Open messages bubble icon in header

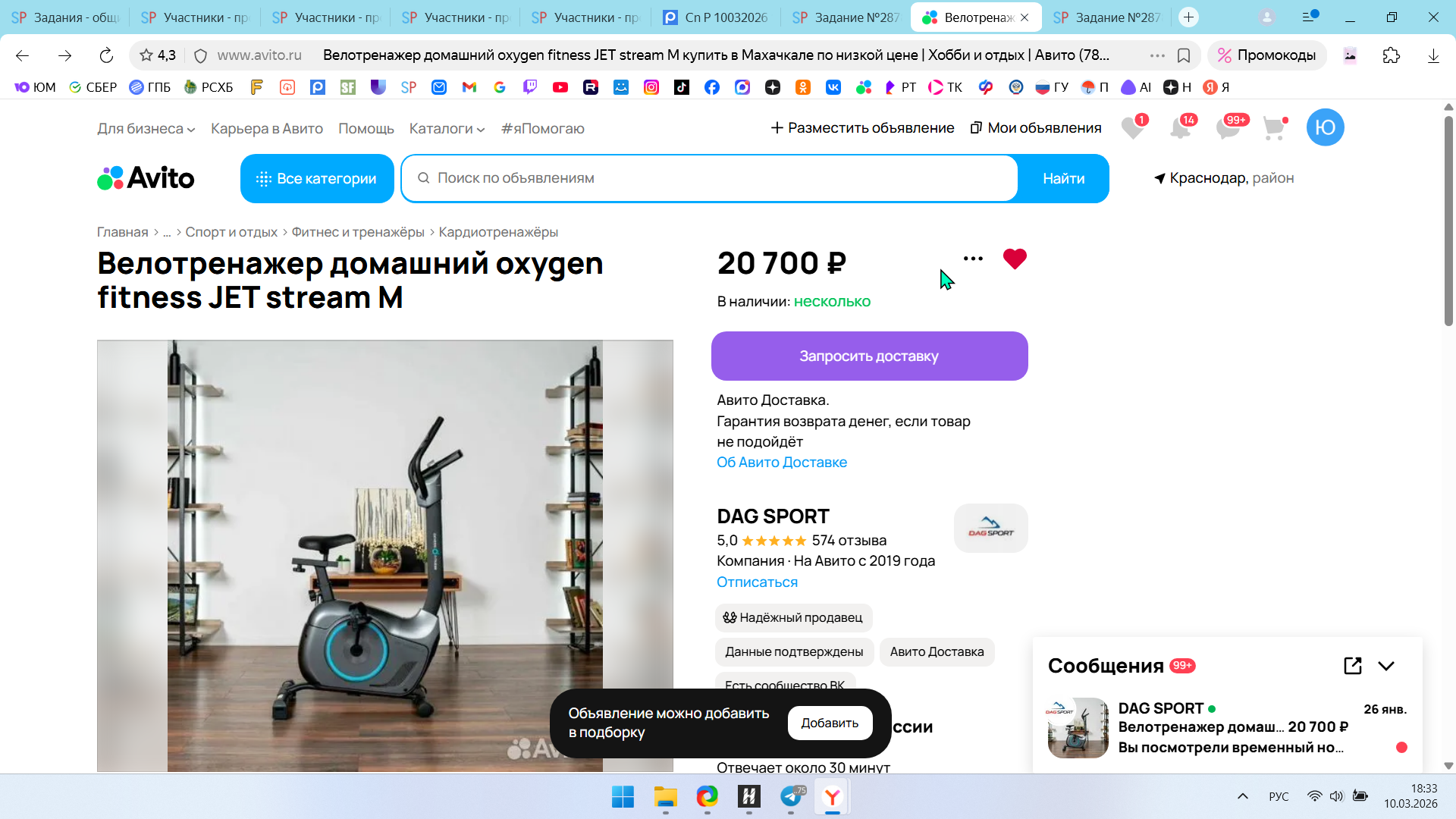pyautogui.click(x=1228, y=128)
